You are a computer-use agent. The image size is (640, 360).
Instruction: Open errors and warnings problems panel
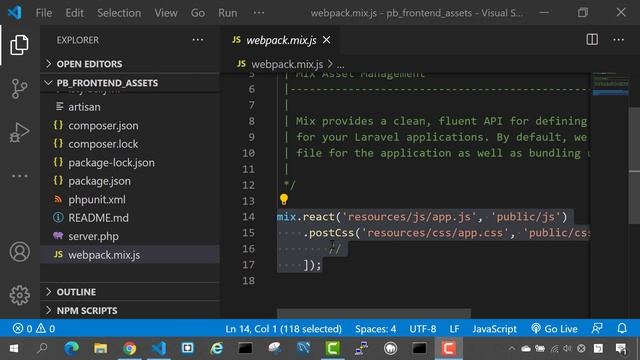33,329
